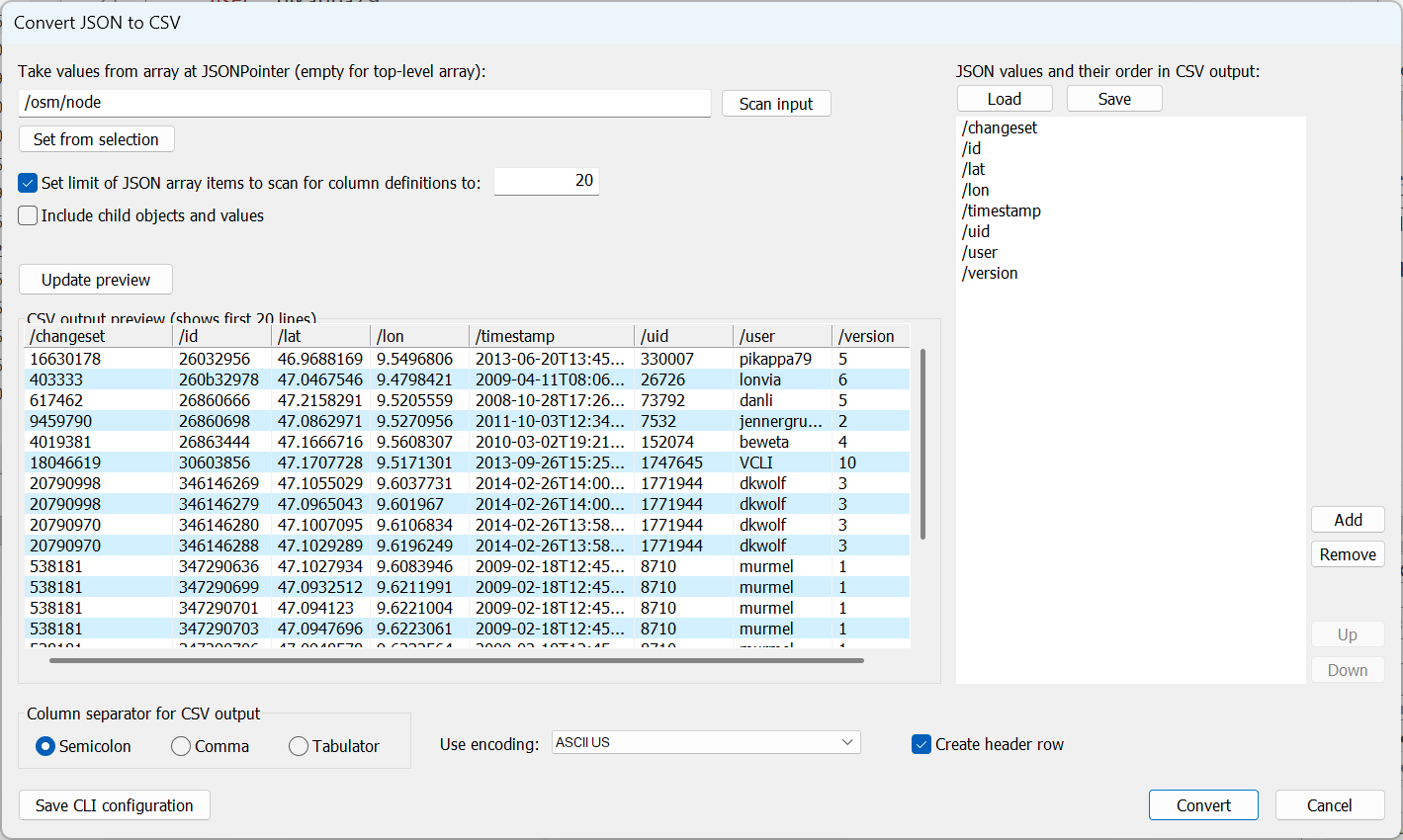Click Save CLI configuration button
Image resolution: width=1403 pixels, height=840 pixels.
tap(115, 805)
